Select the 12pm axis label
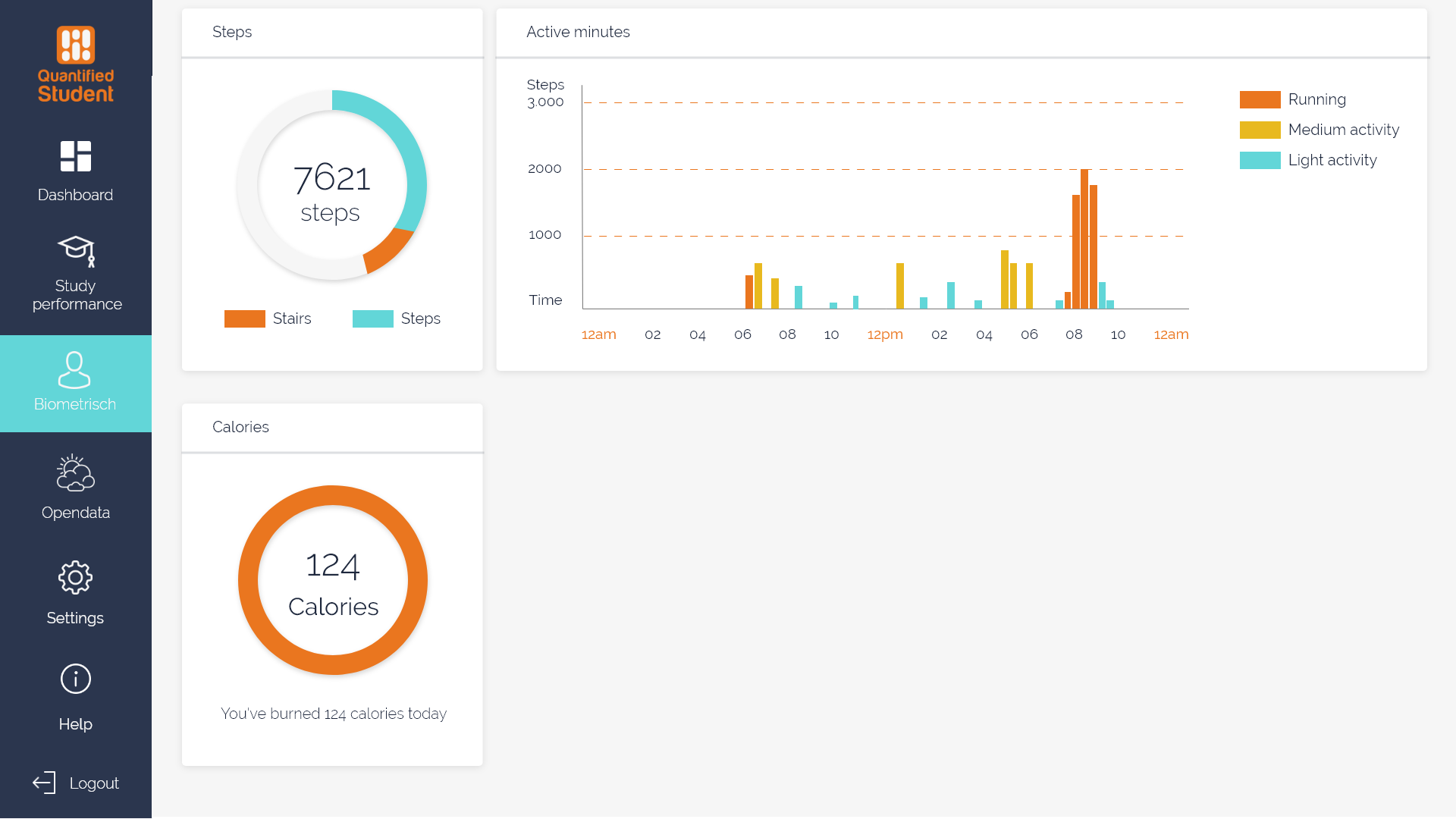Screen dimensions: 1456x819 pyautogui.click(x=885, y=334)
